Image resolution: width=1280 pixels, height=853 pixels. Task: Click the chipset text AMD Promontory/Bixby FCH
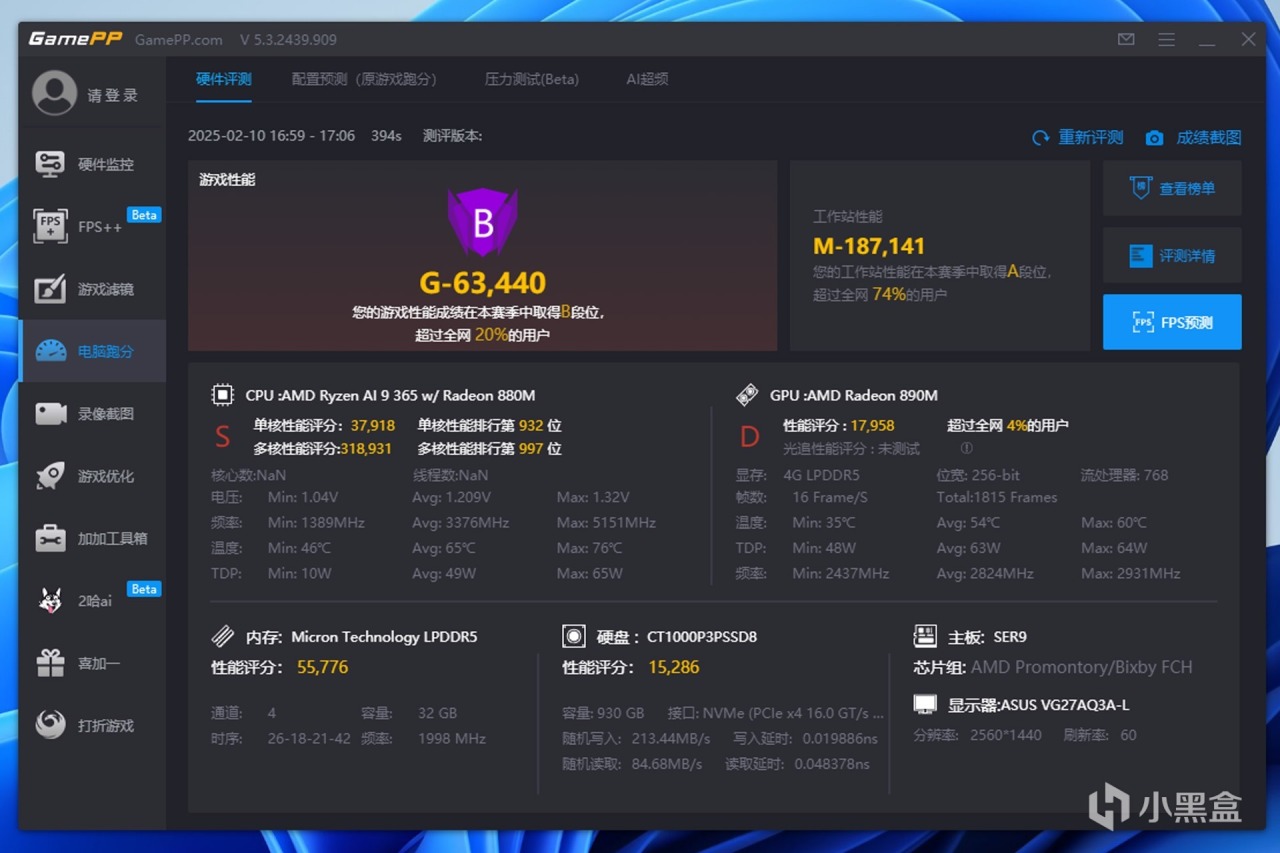[1082, 667]
